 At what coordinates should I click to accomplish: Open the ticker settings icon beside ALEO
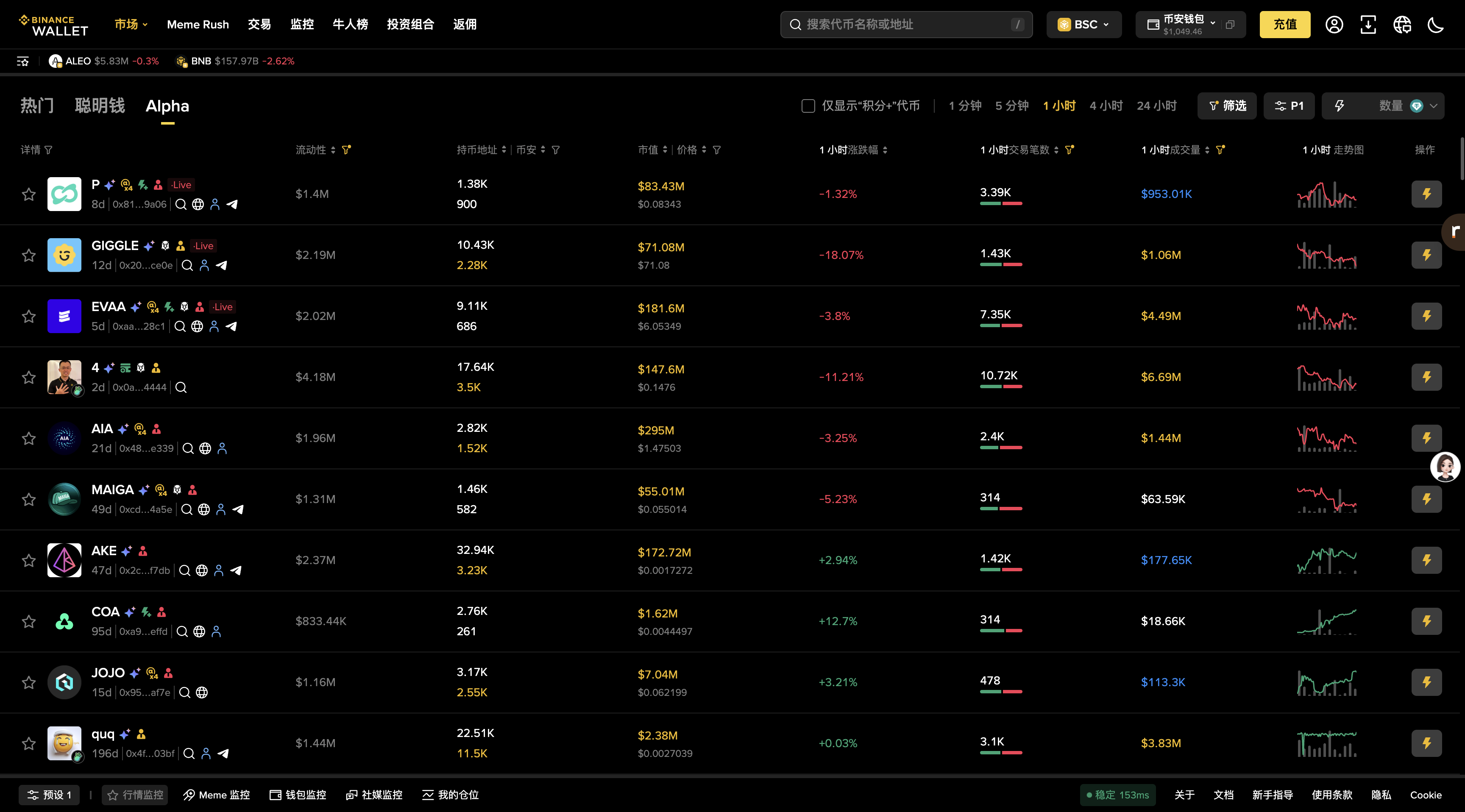tap(23, 61)
